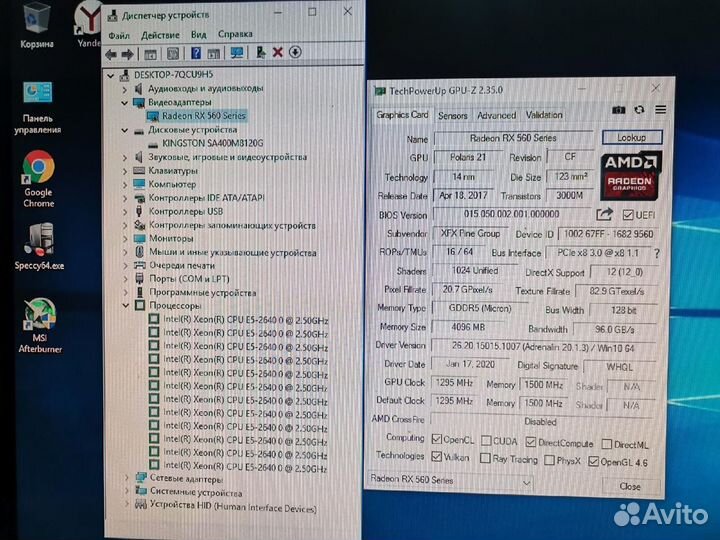720x540 pixels.
Task: Toggle the PhysX checkbox
Action: click(549, 460)
